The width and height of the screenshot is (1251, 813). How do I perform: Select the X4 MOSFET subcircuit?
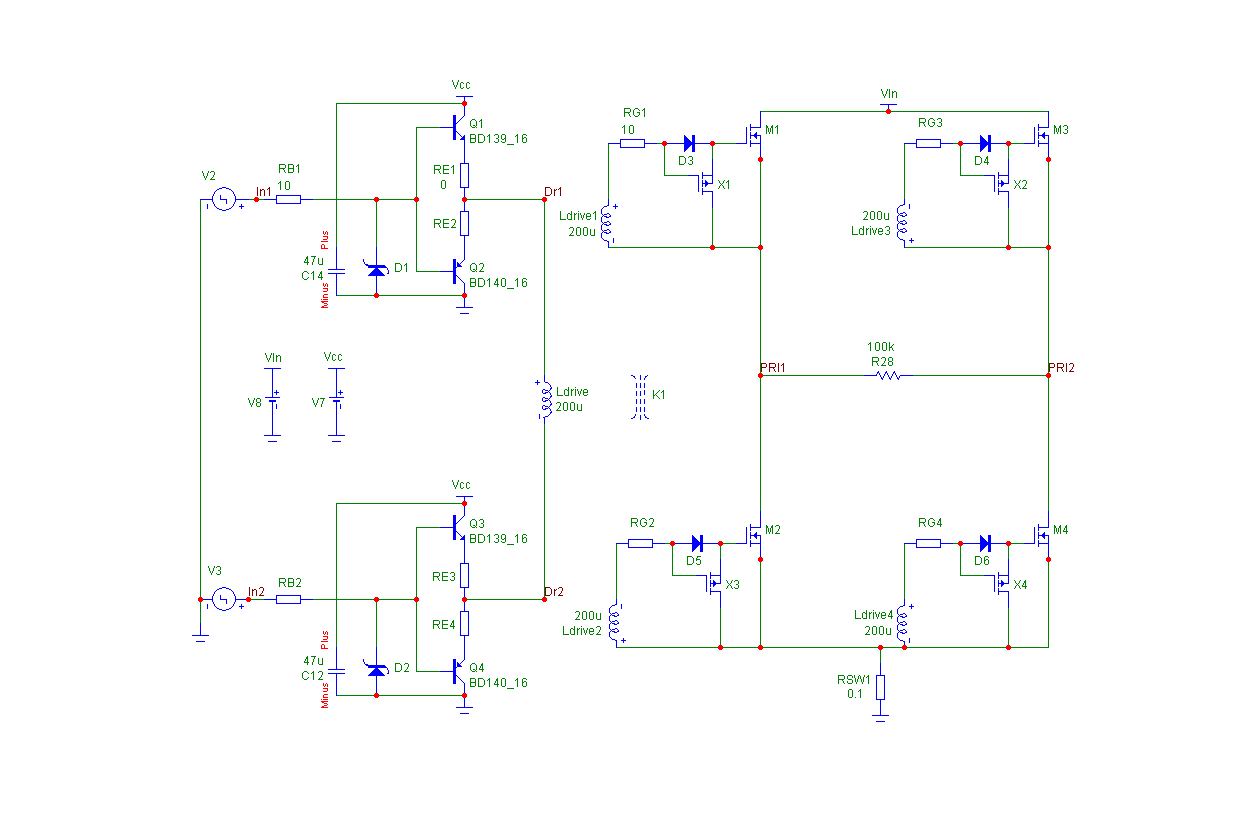pyautogui.click(x=1000, y=584)
